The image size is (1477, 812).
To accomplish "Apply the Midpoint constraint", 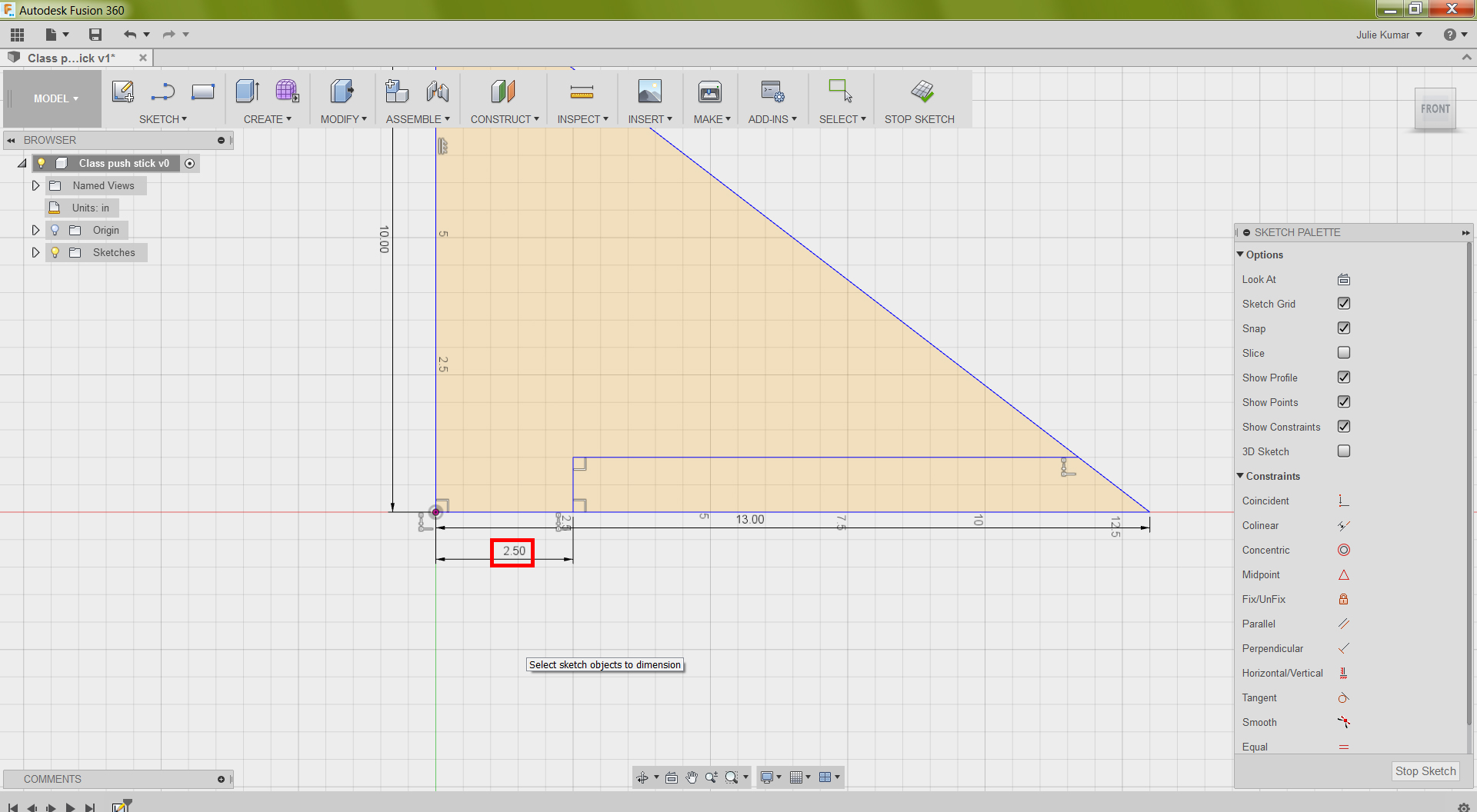I will point(1344,575).
